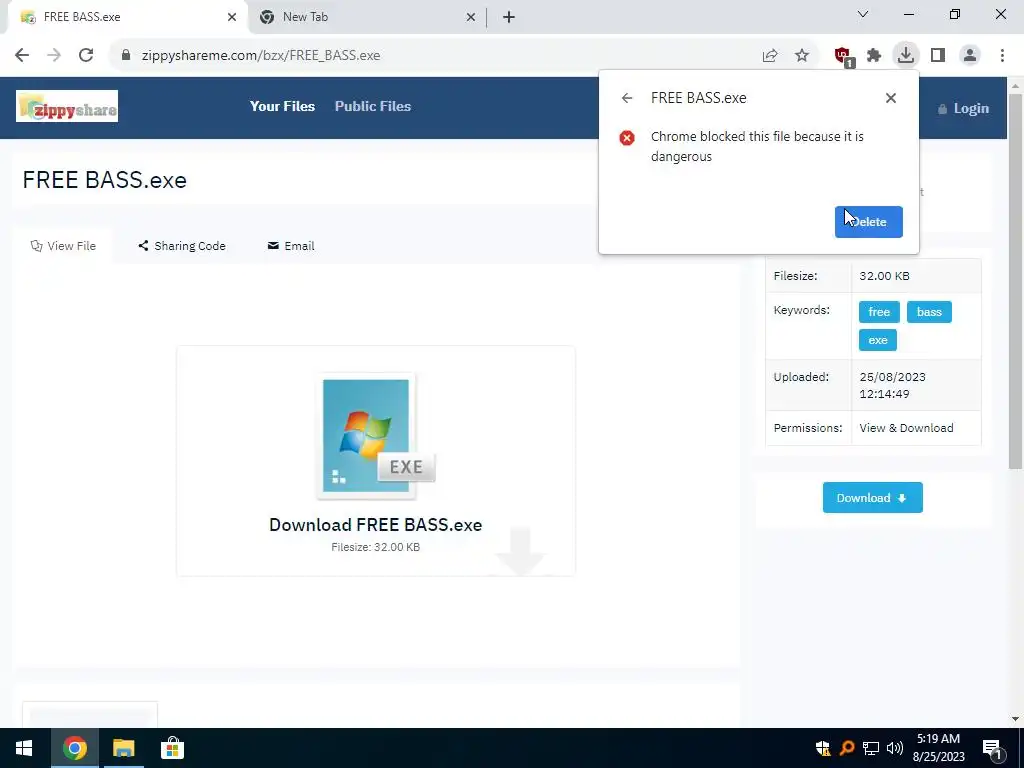Click the 32.00 KB filesize value
Viewport: 1024px width, 768px height.
tap(884, 276)
